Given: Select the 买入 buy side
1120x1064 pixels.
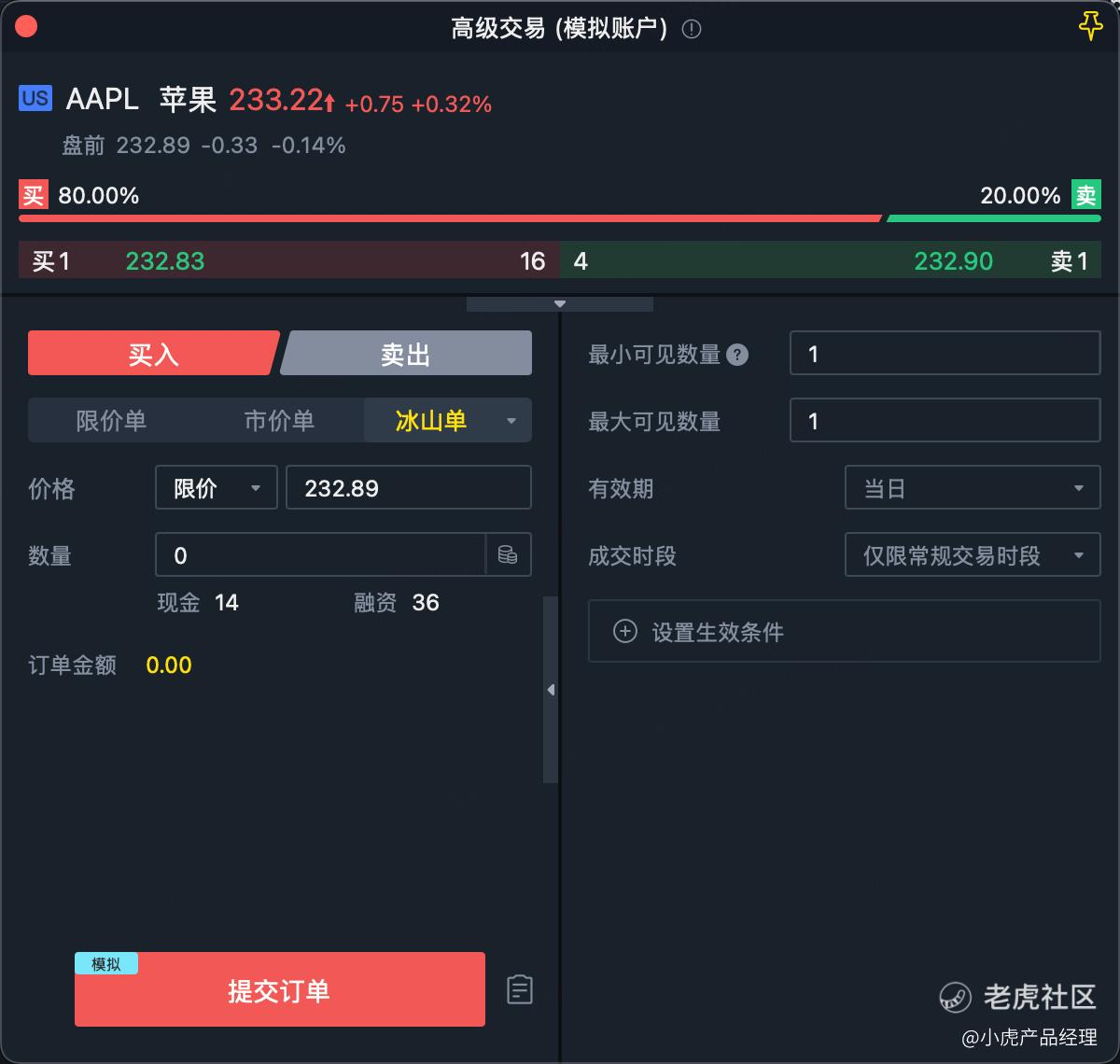Looking at the screenshot, I should (x=153, y=354).
